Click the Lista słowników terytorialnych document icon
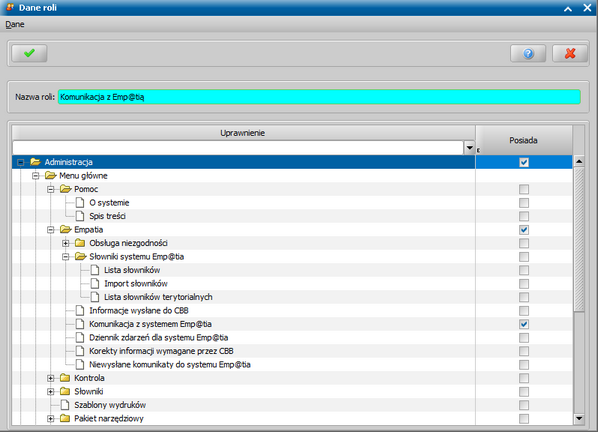598x432 pixels. click(95, 297)
